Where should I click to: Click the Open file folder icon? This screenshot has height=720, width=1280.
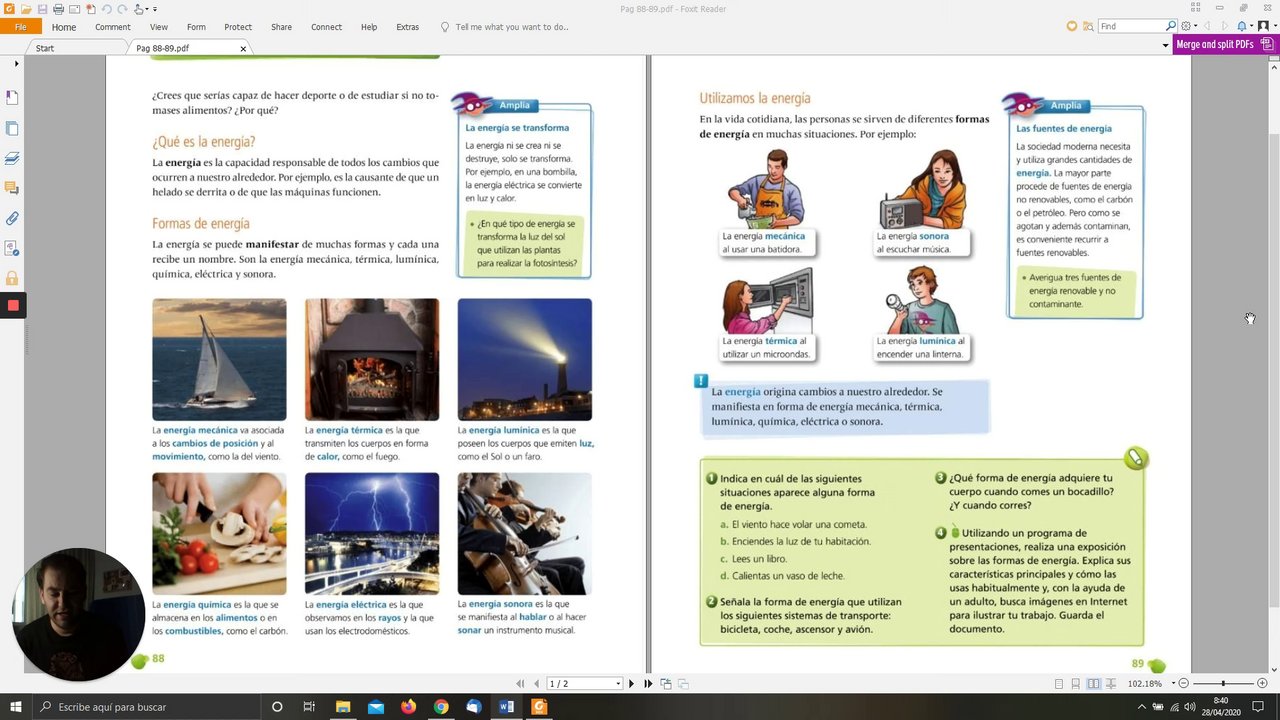pos(26,9)
